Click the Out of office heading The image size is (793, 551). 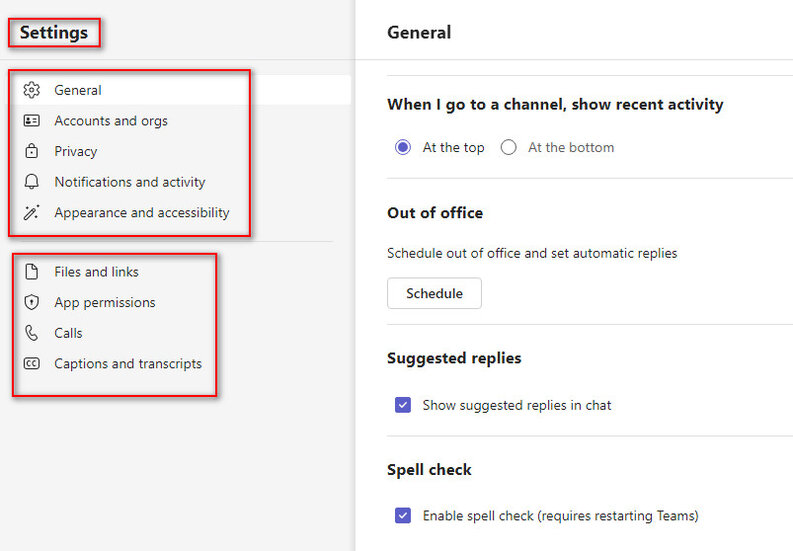(x=435, y=213)
